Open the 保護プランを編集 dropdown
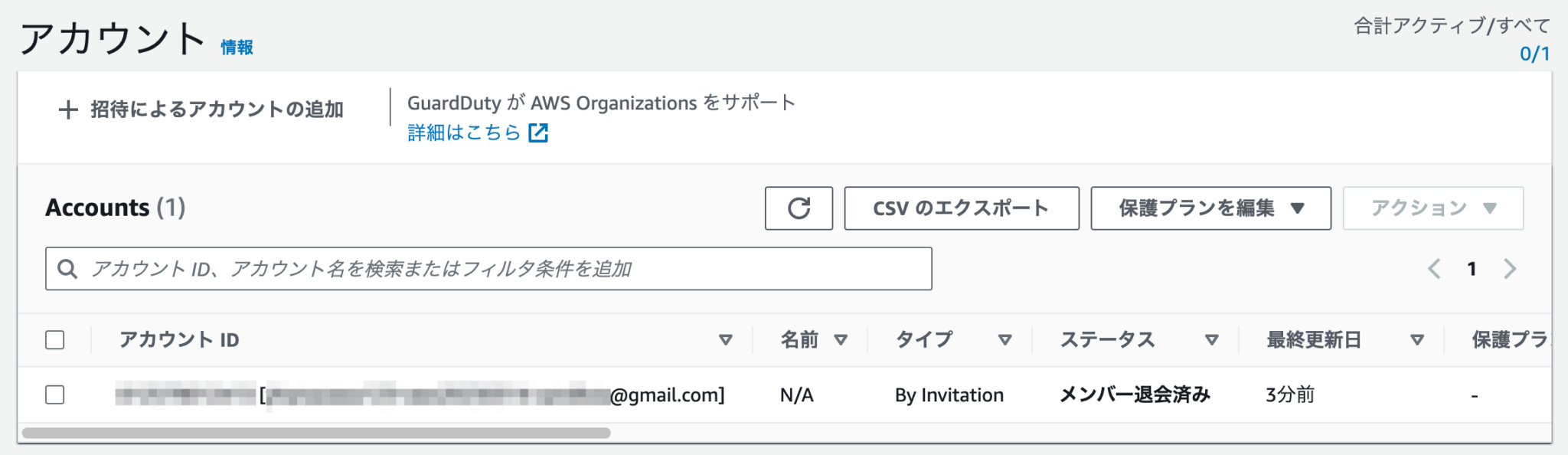The width and height of the screenshot is (1568, 455). point(1210,208)
